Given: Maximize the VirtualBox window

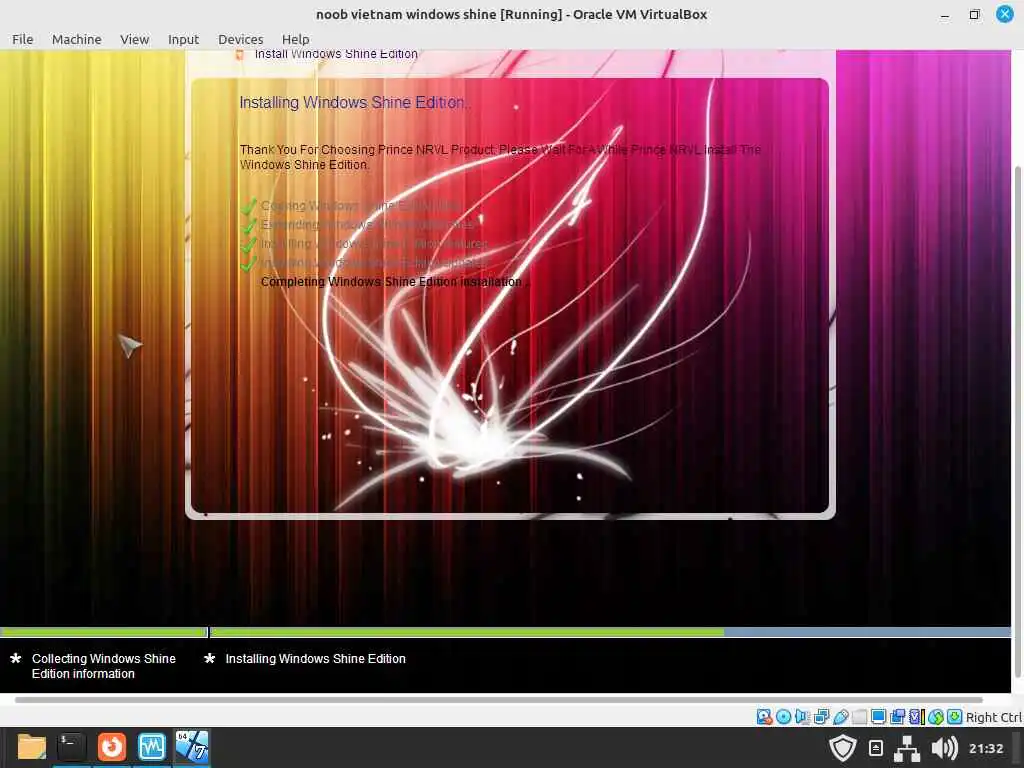Looking at the screenshot, I should [974, 14].
